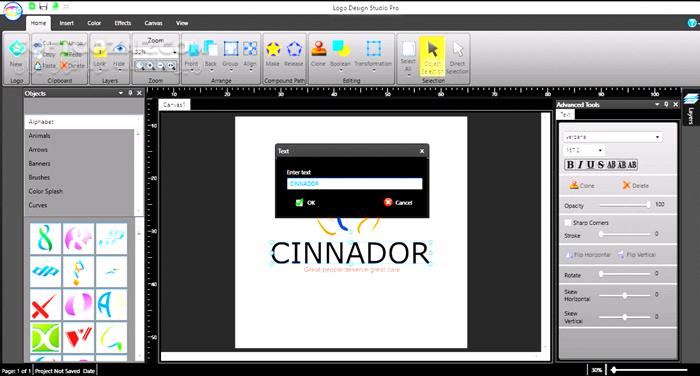Open the Layers side panel tab
The width and height of the screenshot is (700, 376).
[x=691, y=107]
